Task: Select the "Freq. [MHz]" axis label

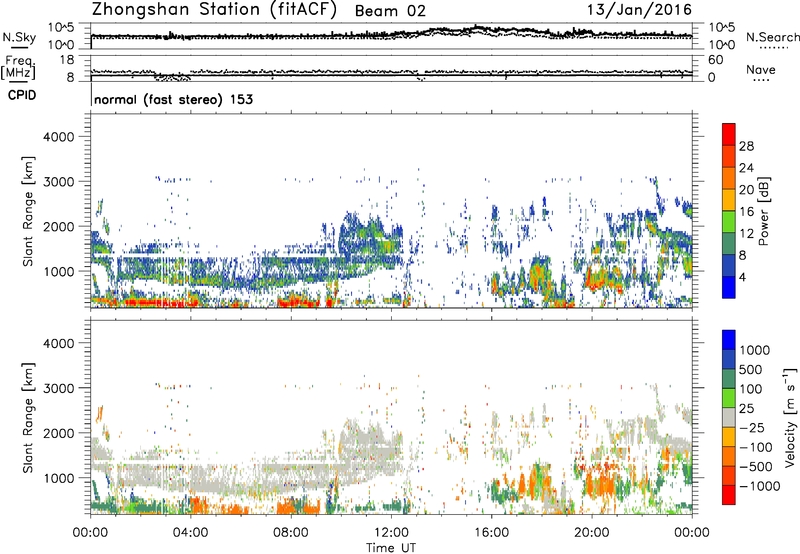Action: 18,67
